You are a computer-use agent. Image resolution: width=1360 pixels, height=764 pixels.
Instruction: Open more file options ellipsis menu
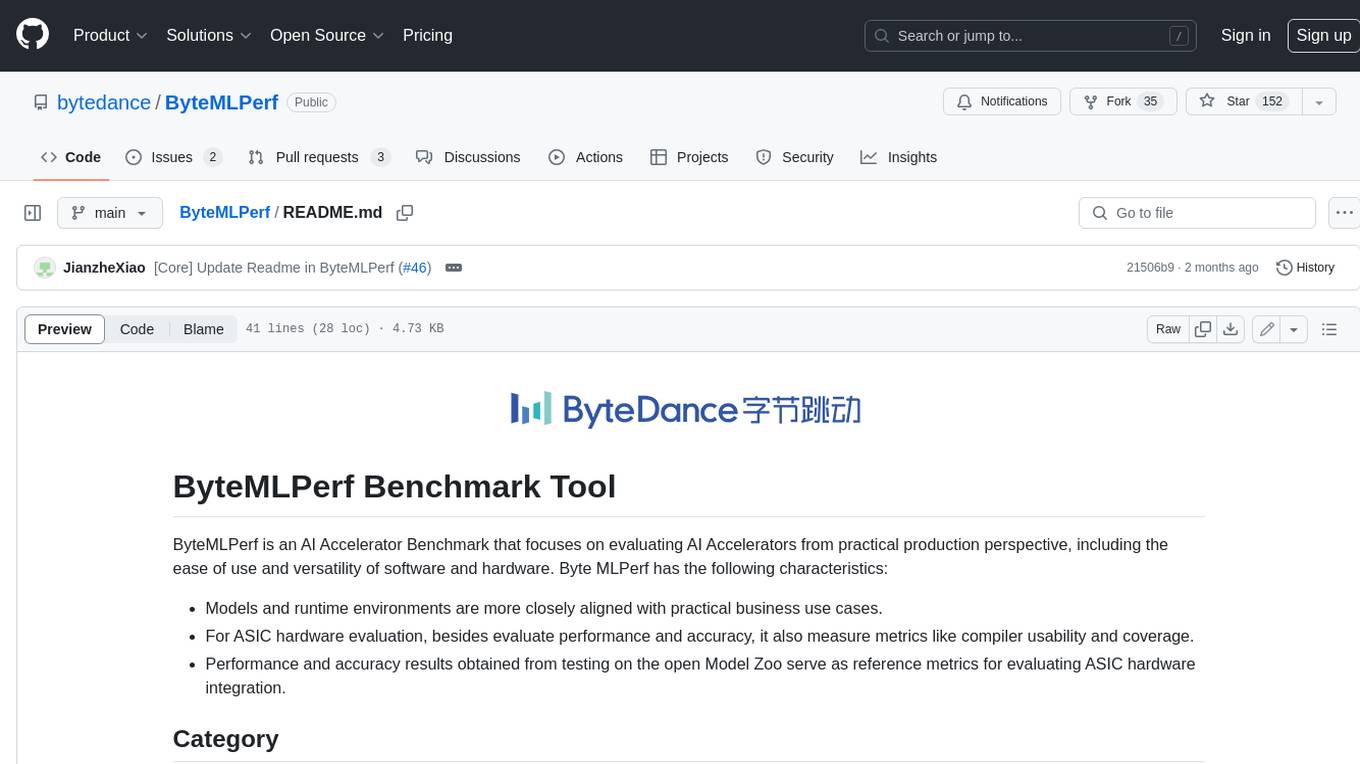point(1344,213)
